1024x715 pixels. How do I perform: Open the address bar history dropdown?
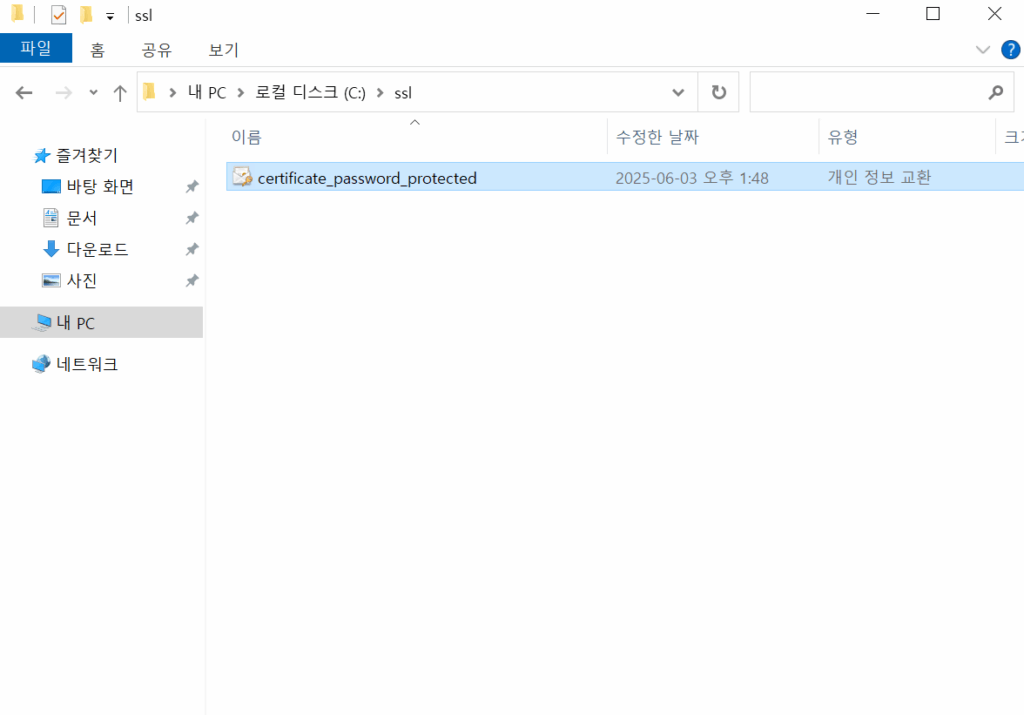(x=678, y=91)
